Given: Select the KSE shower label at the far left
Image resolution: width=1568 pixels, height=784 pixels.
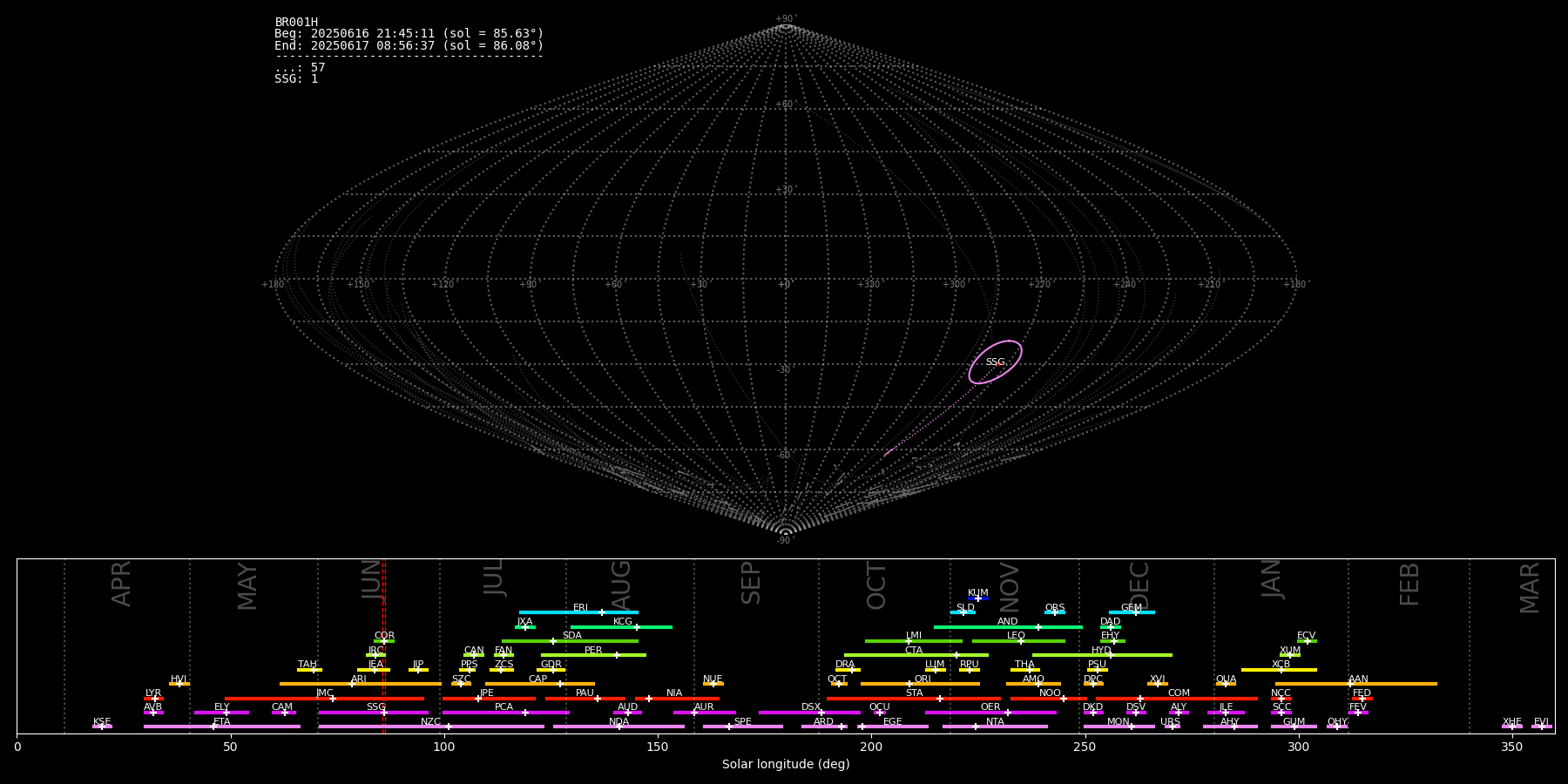Looking at the screenshot, I should click(102, 722).
